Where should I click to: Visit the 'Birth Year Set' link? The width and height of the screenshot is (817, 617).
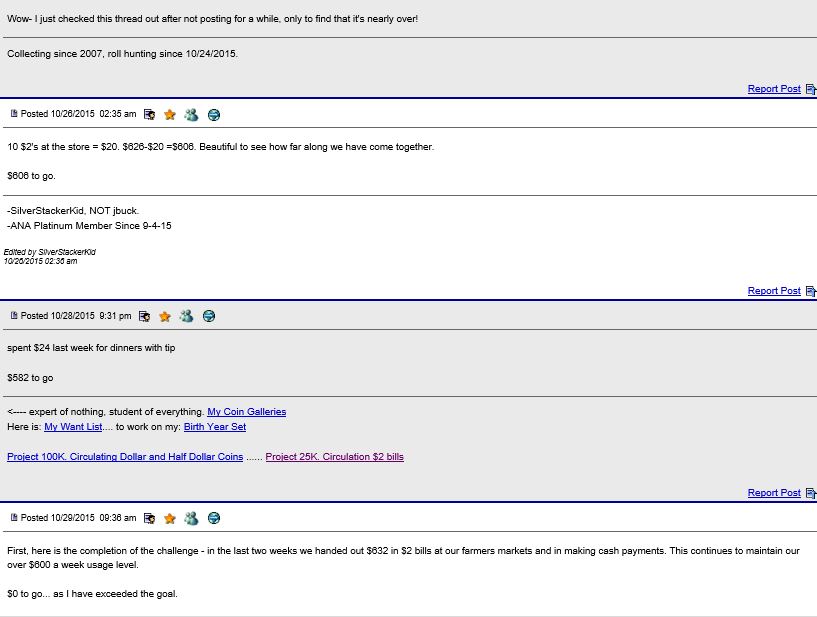point(214,427)
